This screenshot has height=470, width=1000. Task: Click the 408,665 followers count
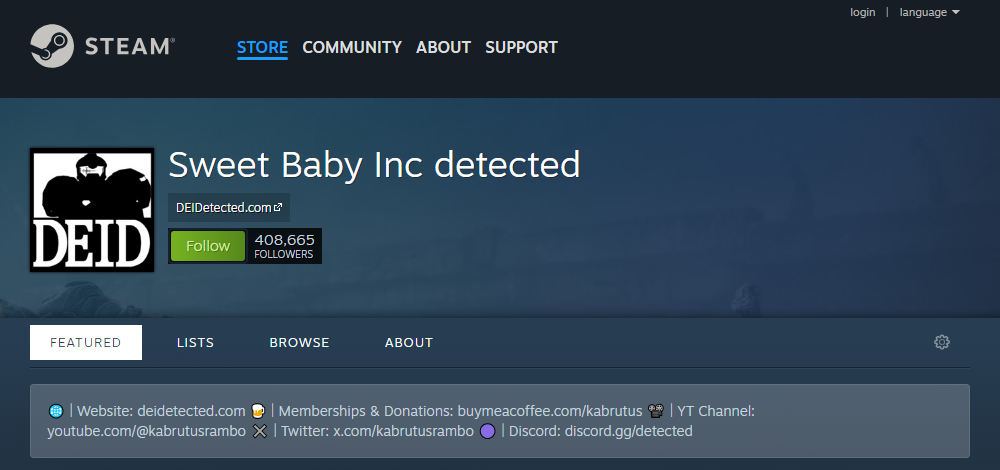(284, 246)
